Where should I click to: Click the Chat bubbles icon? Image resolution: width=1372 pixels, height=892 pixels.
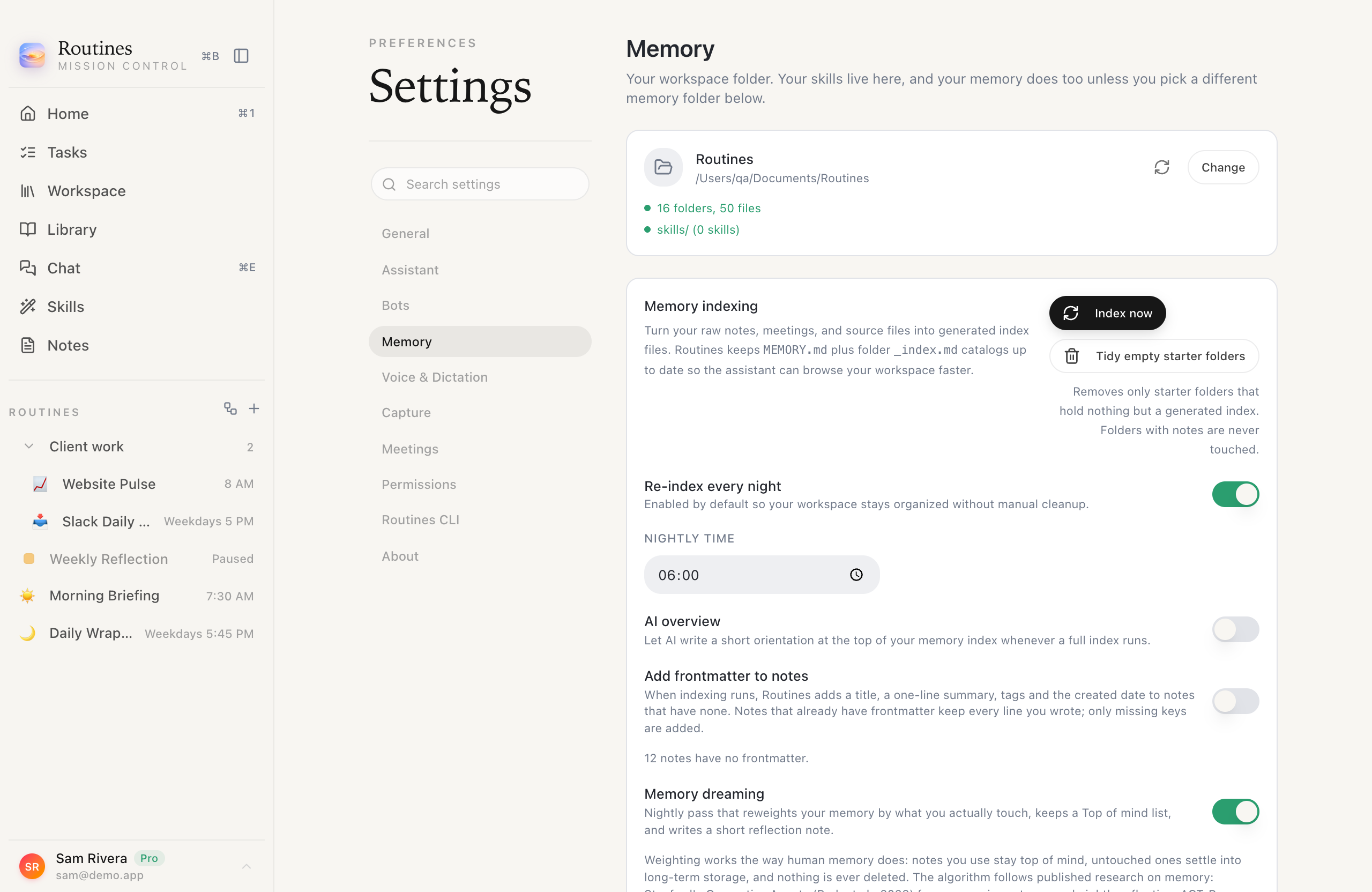pyautogui.click(x=28, y=268)
